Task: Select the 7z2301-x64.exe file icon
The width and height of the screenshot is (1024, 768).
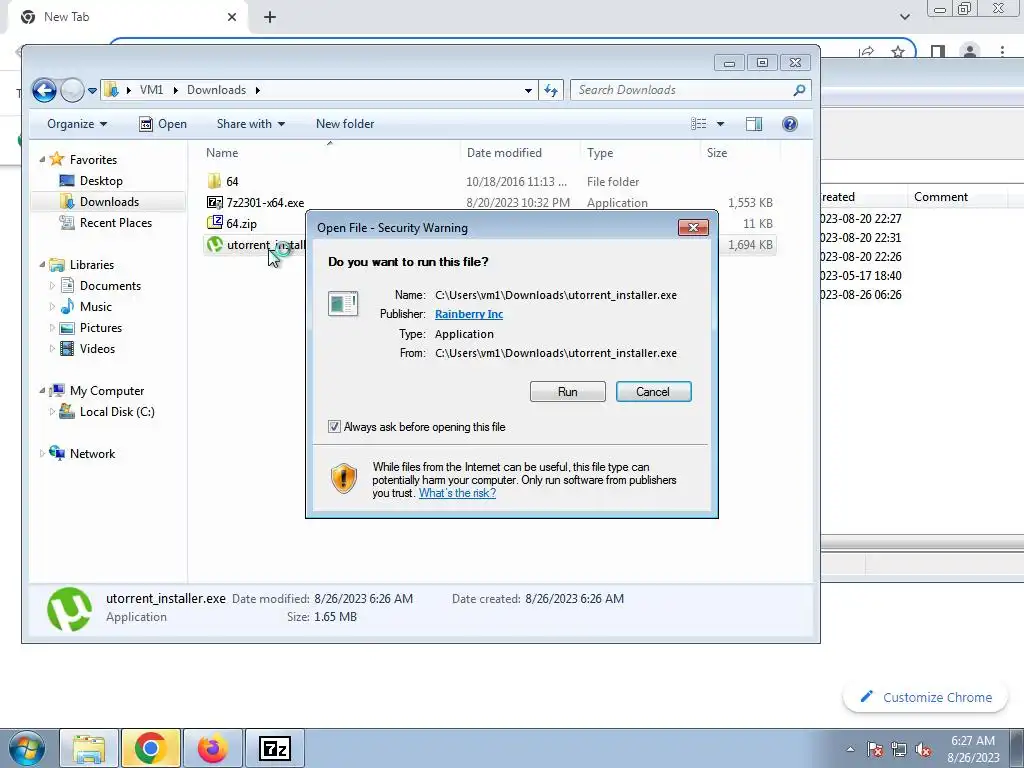Action: point(214,202)
